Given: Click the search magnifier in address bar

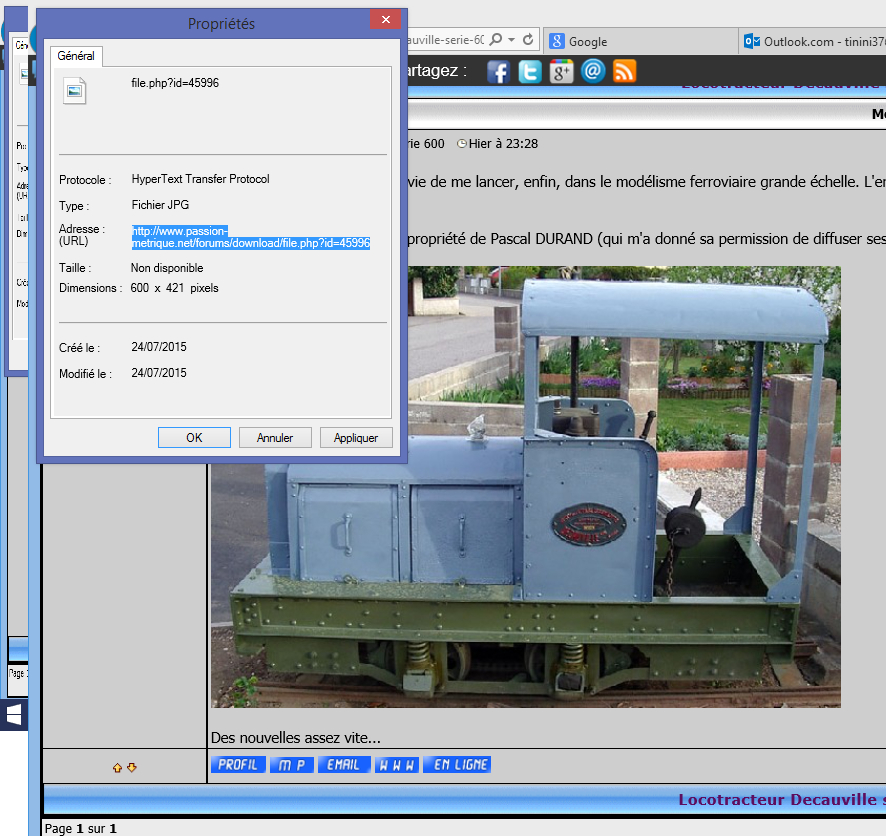Looking at the screenshot, I should tap(496, 40).
